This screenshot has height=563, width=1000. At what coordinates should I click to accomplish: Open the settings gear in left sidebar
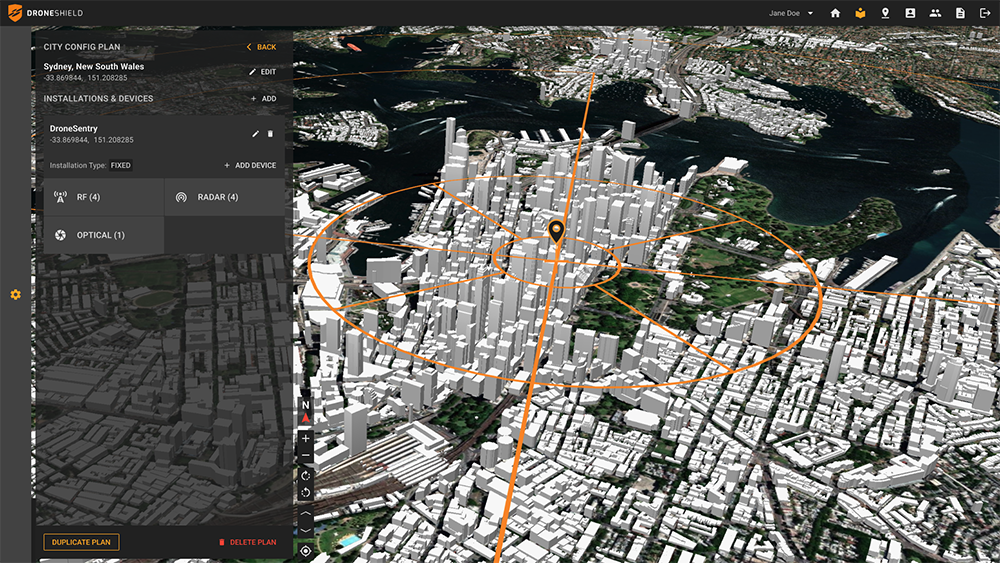coord(15,295)
